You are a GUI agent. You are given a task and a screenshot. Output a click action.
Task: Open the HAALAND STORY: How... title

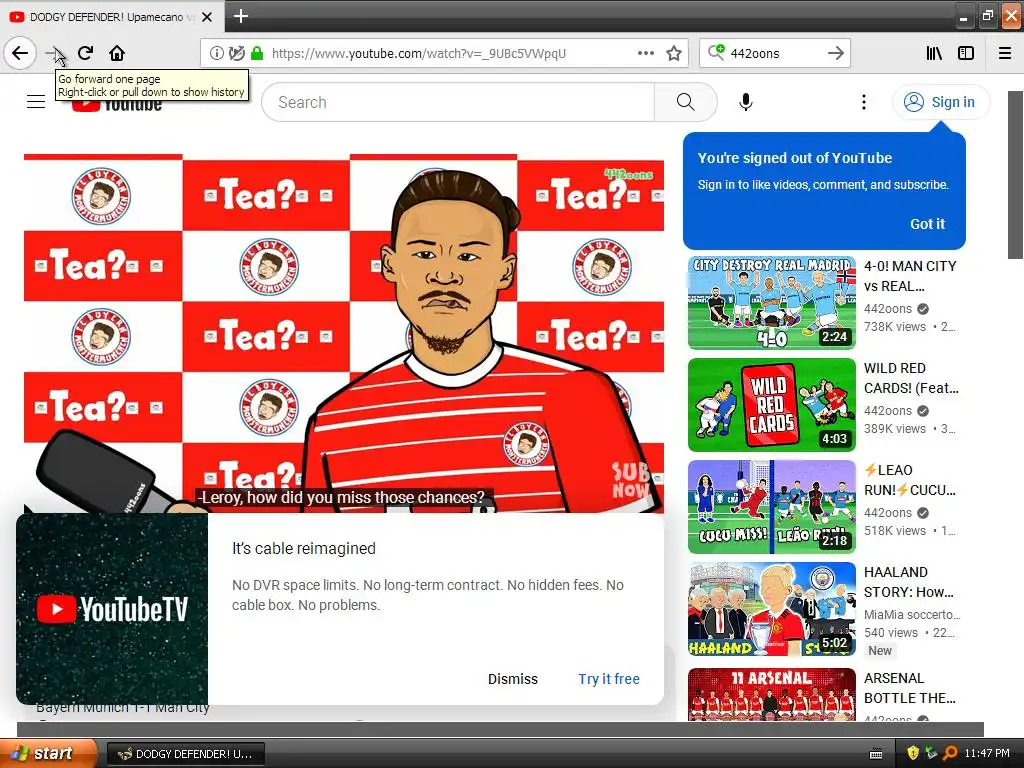[x=909, y=582]
